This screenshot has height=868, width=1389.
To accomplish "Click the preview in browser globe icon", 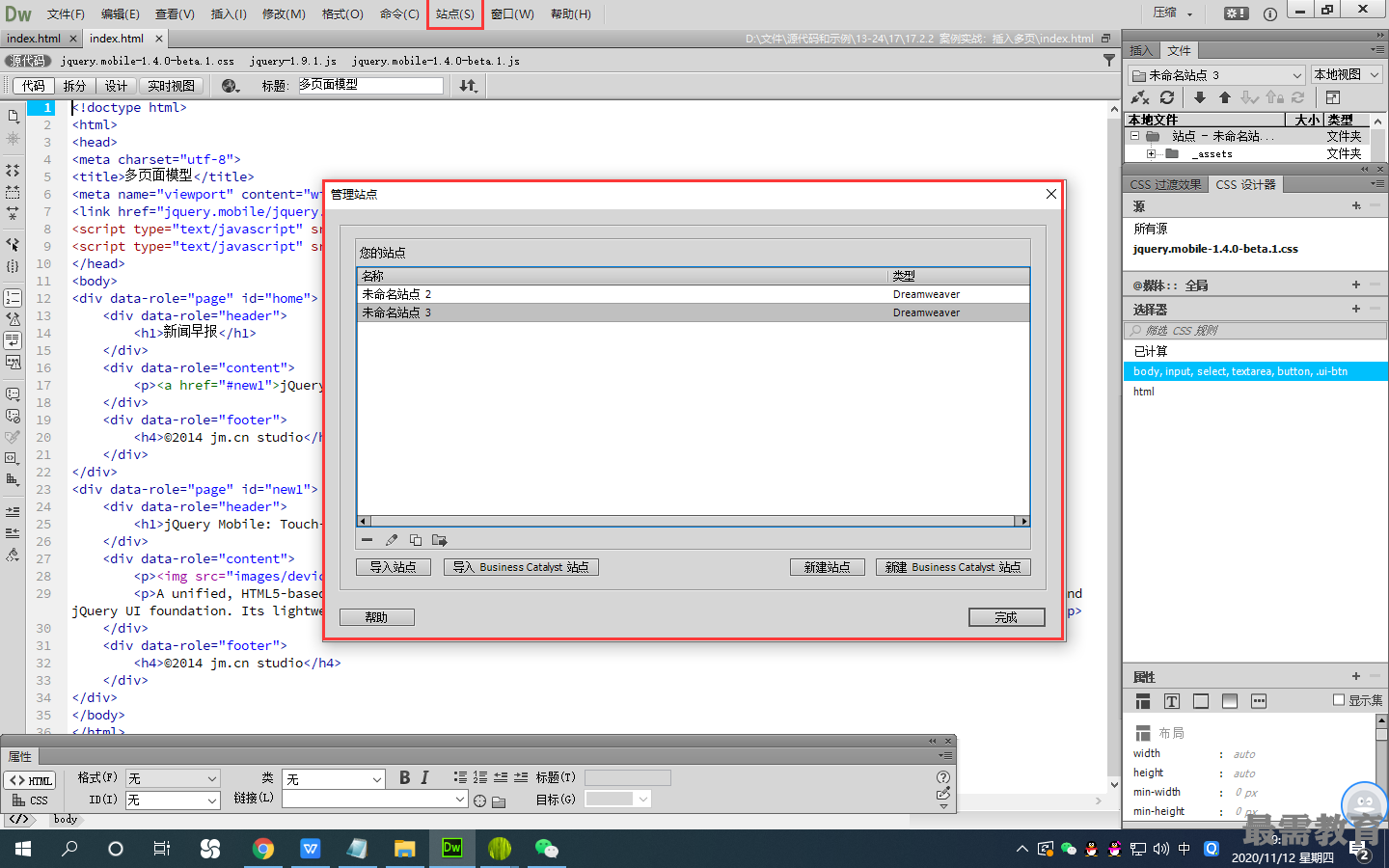I will [230, 86].
